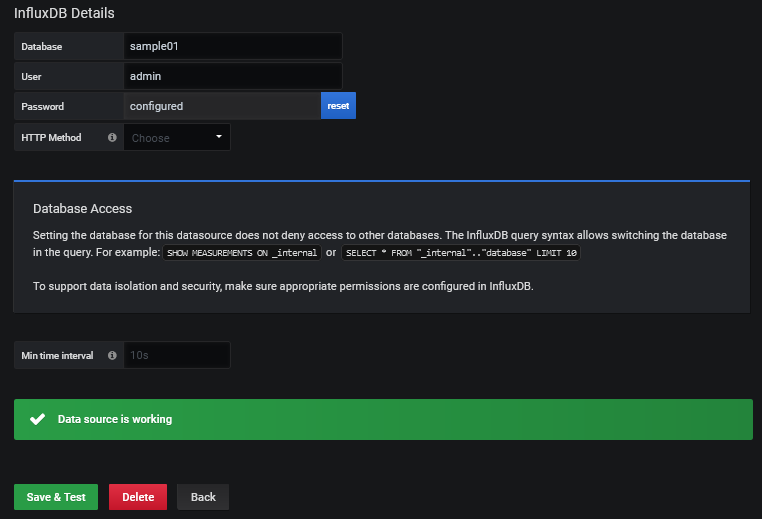The height and width of the screenshot is (519, 762).
Task: Click the Password field showing configured
Action: [221, 106]
